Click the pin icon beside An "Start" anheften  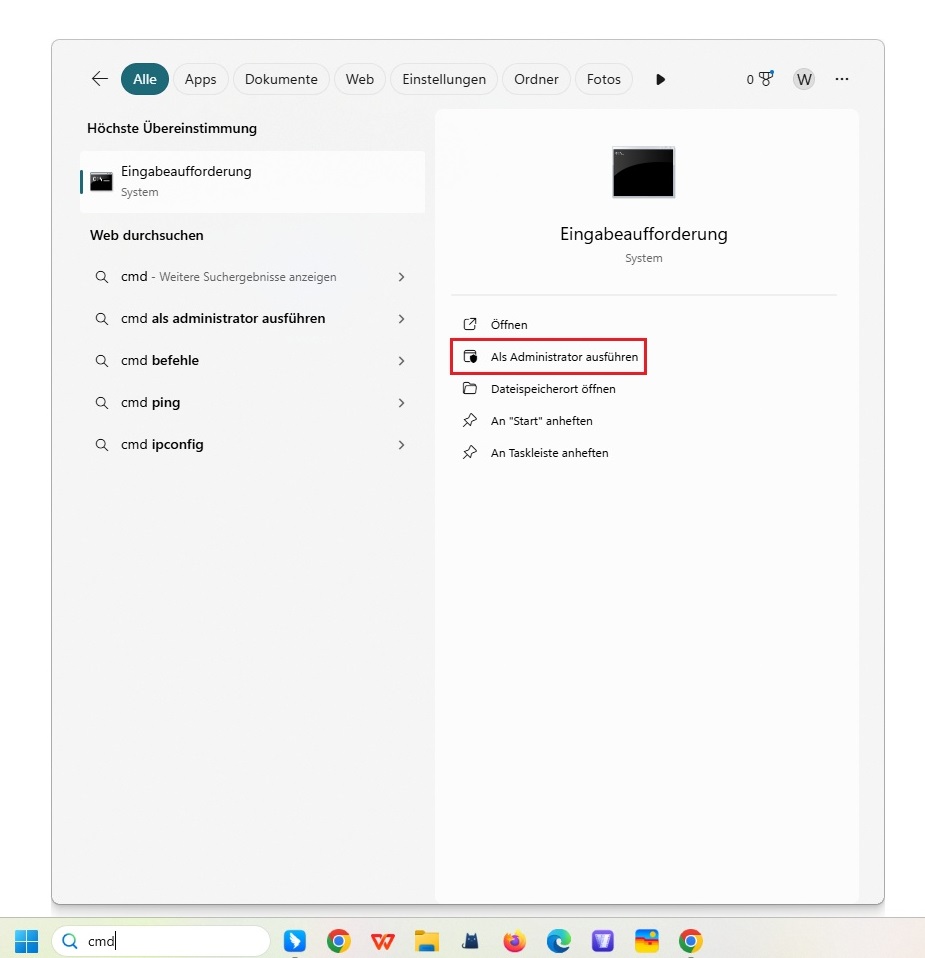pos(470,420)
